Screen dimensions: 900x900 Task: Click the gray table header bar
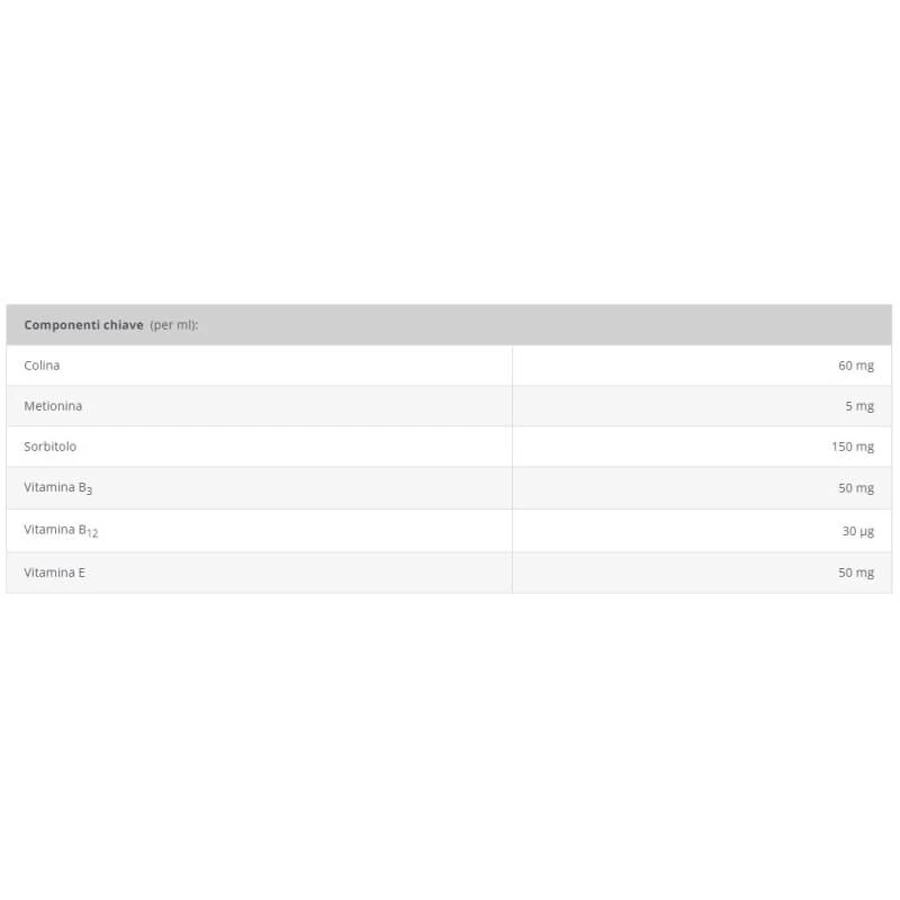coord(449,325)
